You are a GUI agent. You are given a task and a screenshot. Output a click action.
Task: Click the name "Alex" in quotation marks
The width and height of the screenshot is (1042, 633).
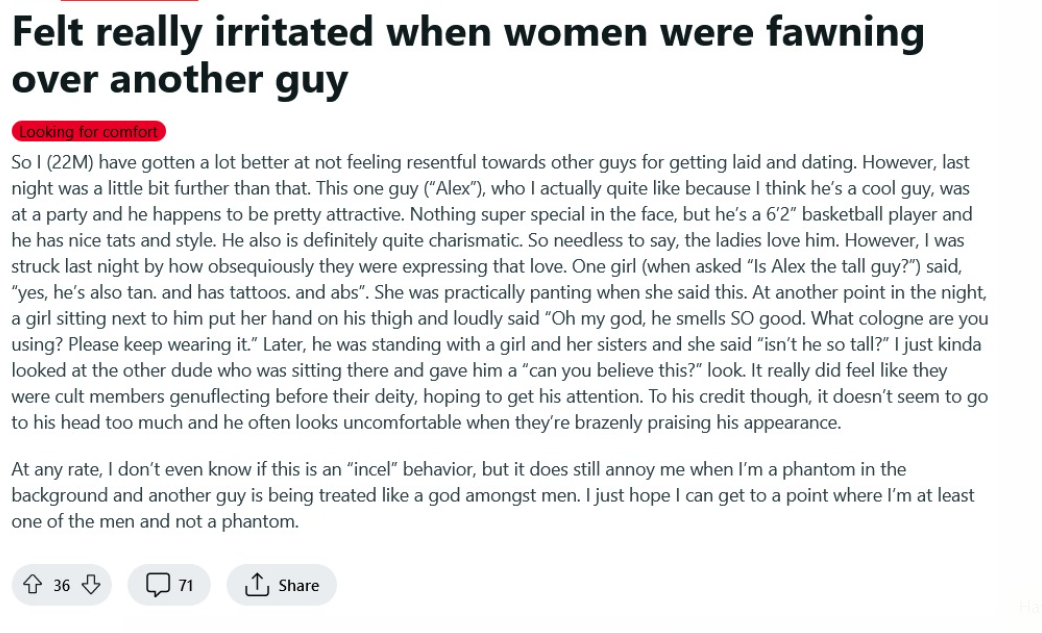pyautogui.click(x=445, y=188)
